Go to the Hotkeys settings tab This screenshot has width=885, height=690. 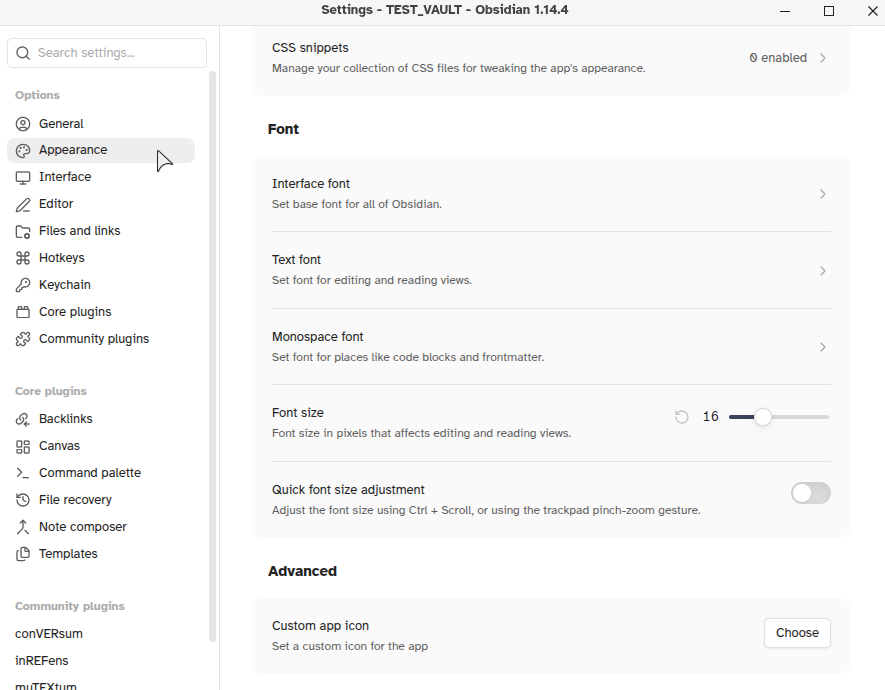[x=101, y=258]
